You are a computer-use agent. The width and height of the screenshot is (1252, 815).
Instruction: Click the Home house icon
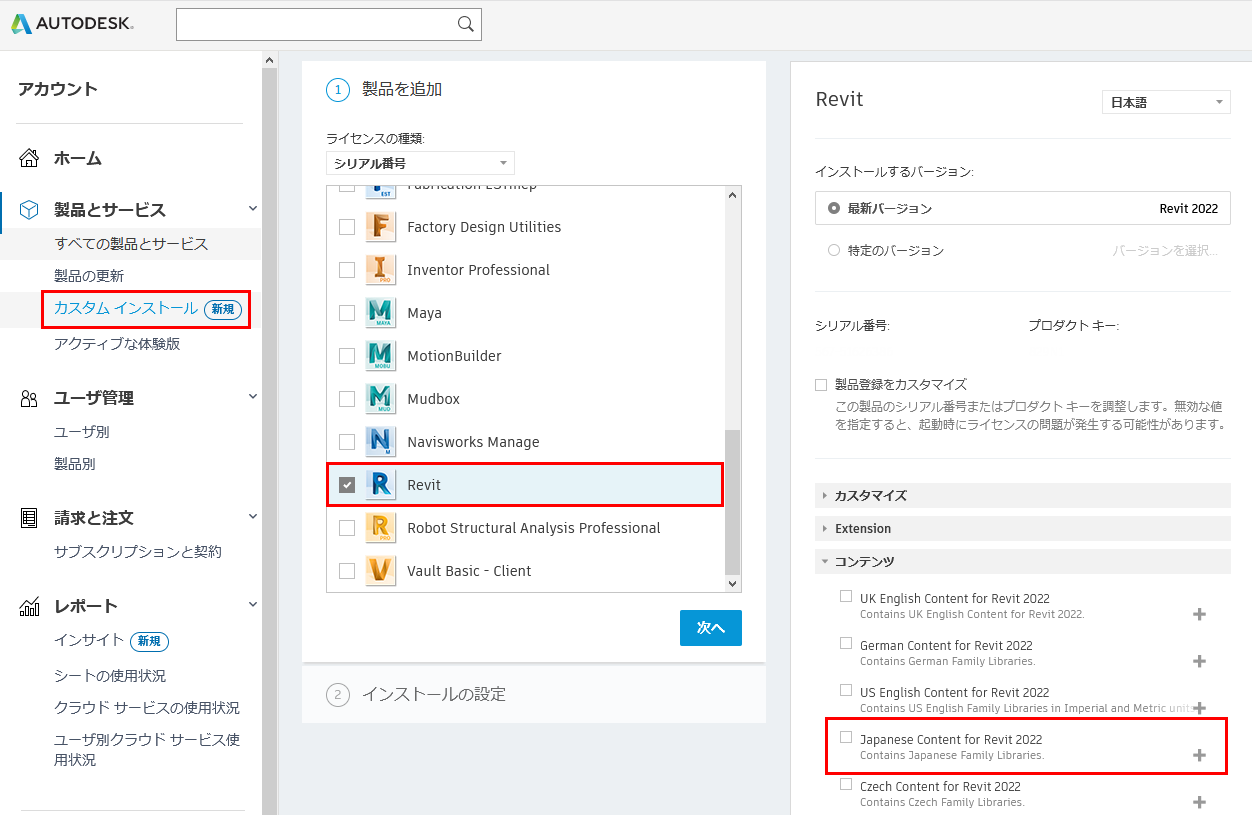(30, 158)
